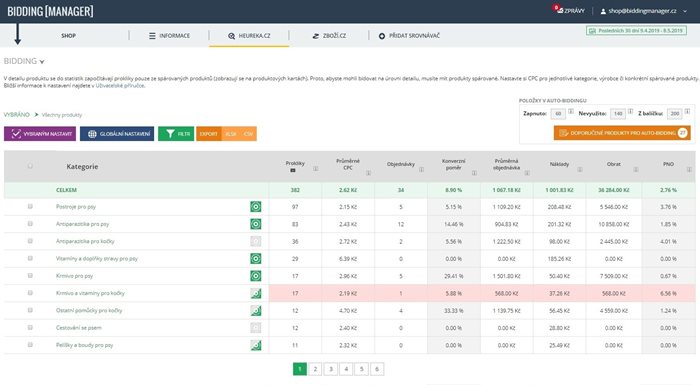
Task: Check Ostatní pomůcky pro kočky row
Action: pos(30,310)
